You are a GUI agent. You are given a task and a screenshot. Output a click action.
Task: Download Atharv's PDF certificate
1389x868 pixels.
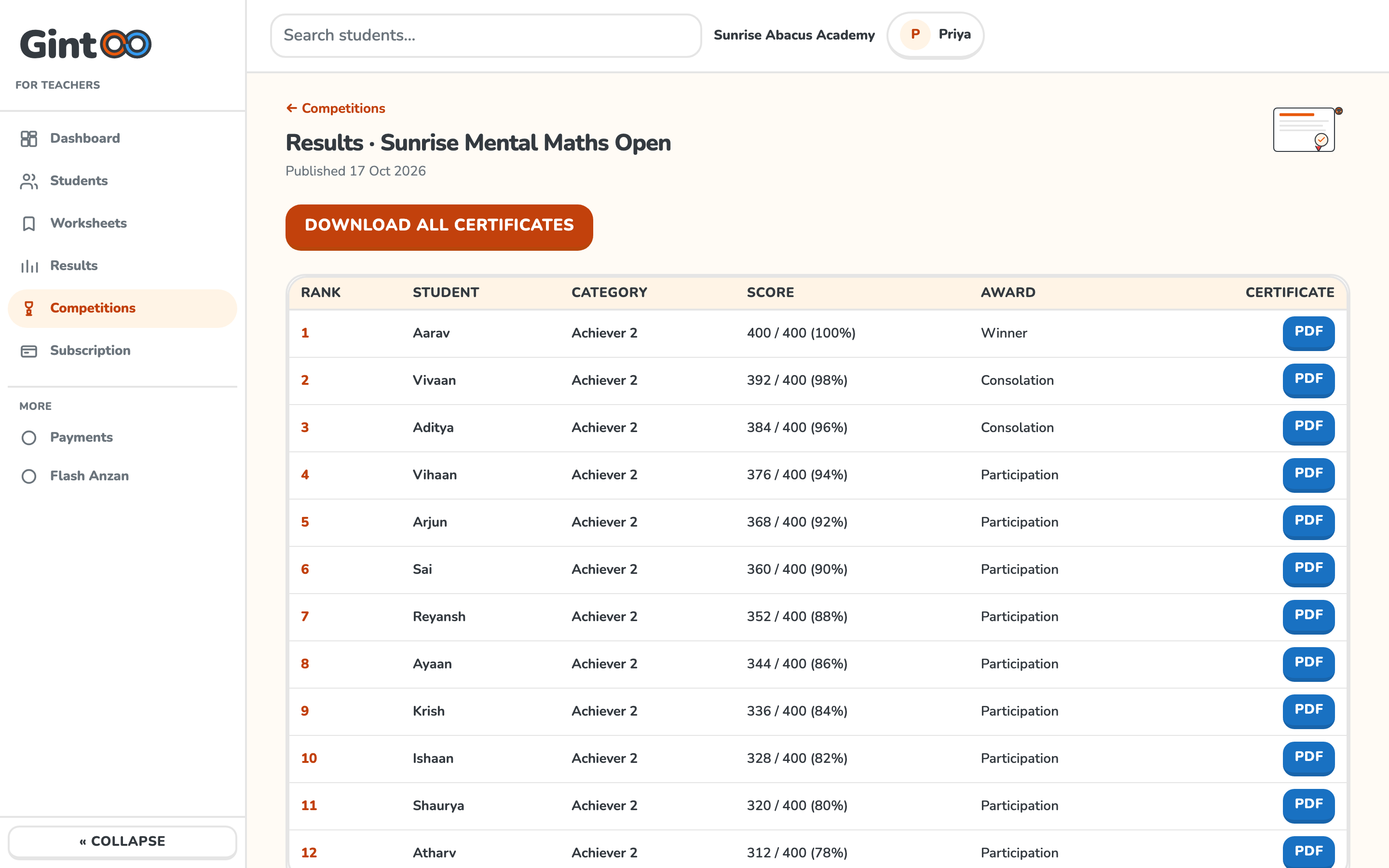coord(1308,852)
